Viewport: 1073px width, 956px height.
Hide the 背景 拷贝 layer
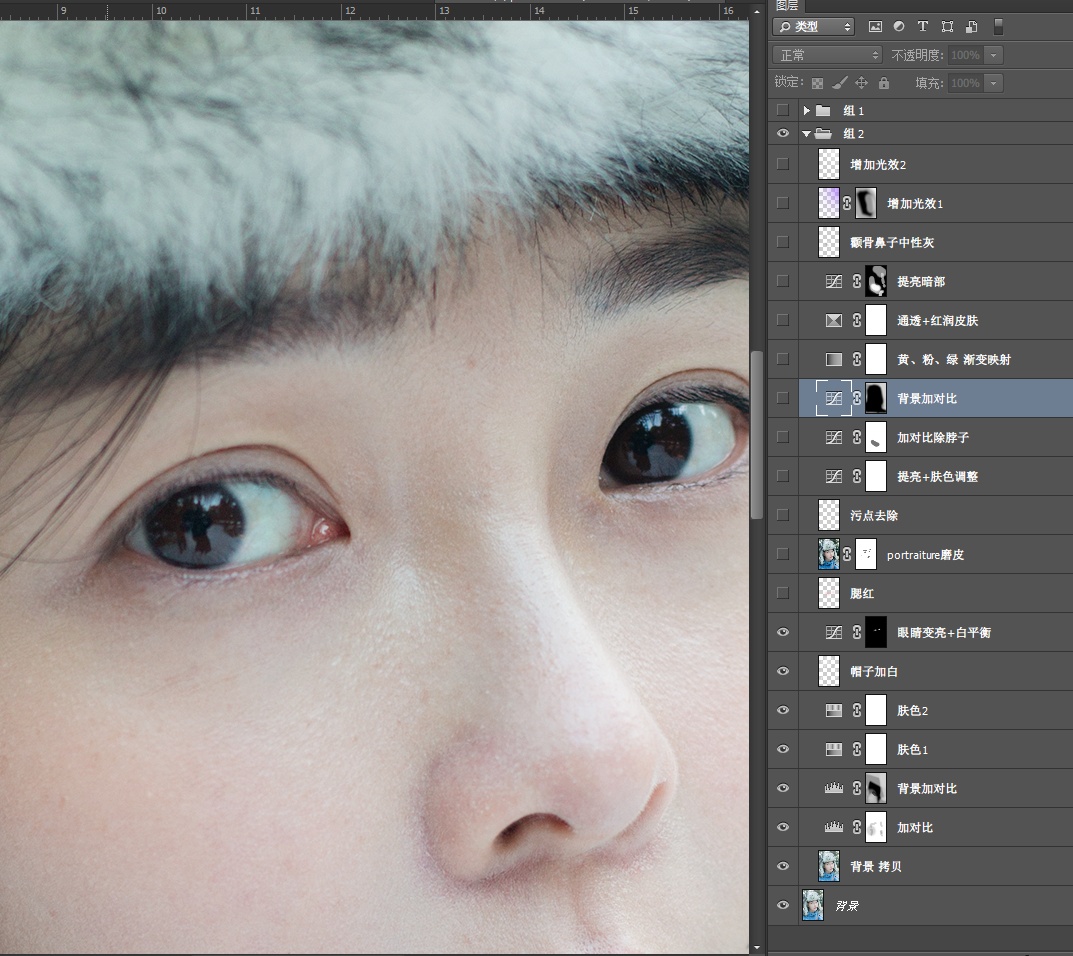click(783, 866)
